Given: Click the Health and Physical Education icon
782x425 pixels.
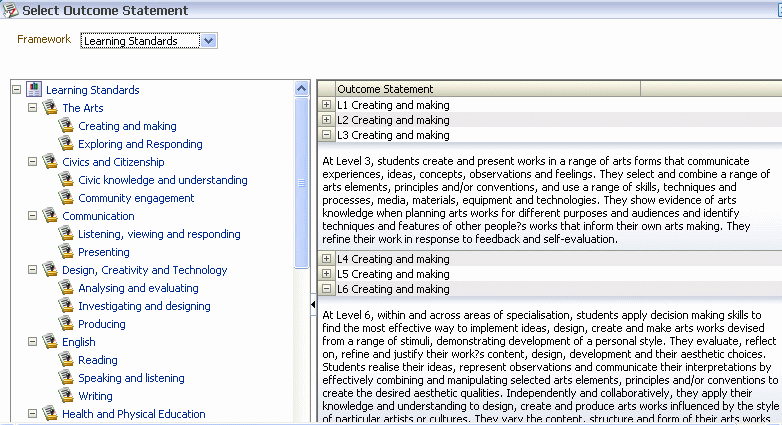Looking at the screenshot, I should (x=50, y=413).
